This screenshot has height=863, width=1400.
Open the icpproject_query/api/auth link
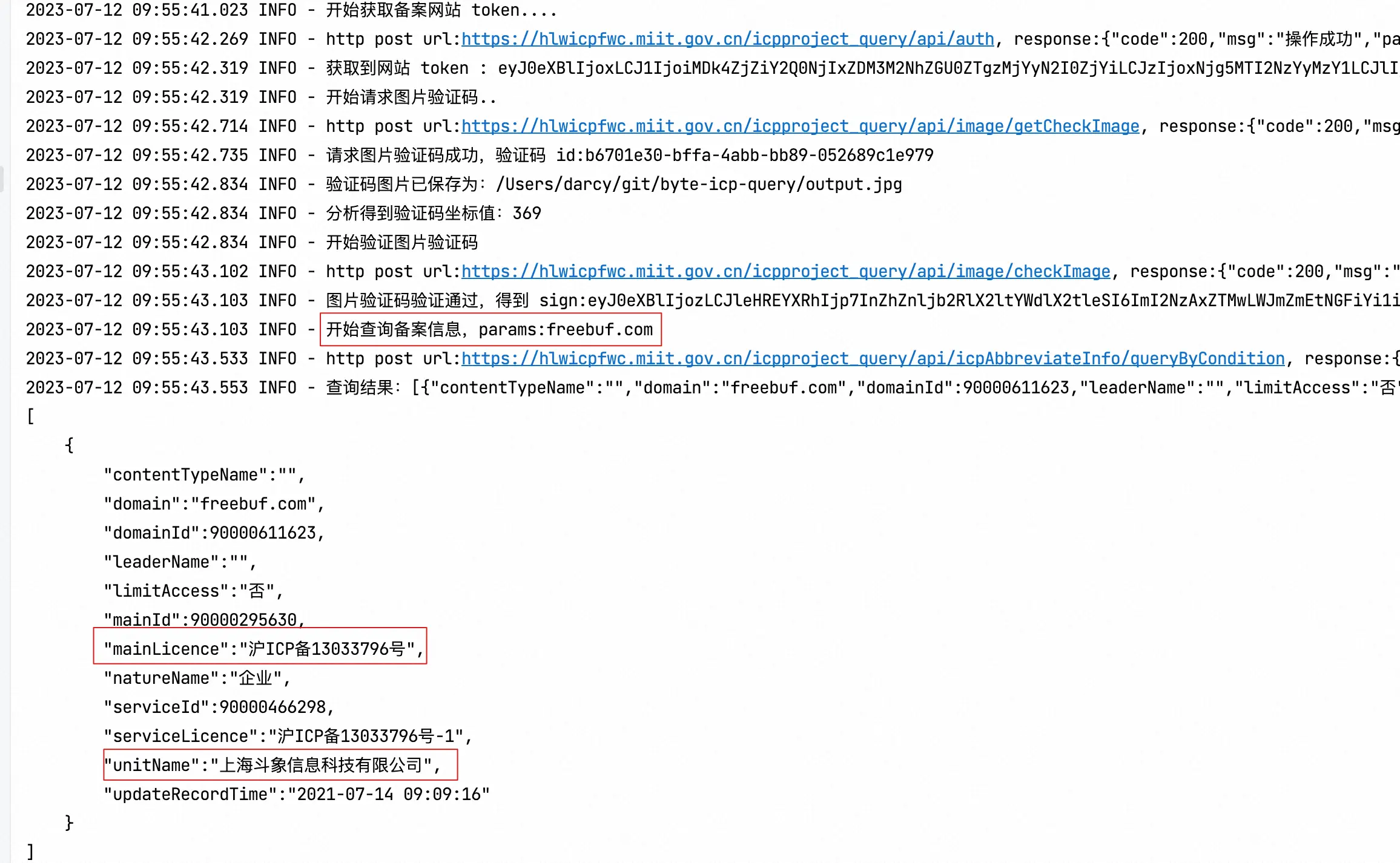click(728, 39)
